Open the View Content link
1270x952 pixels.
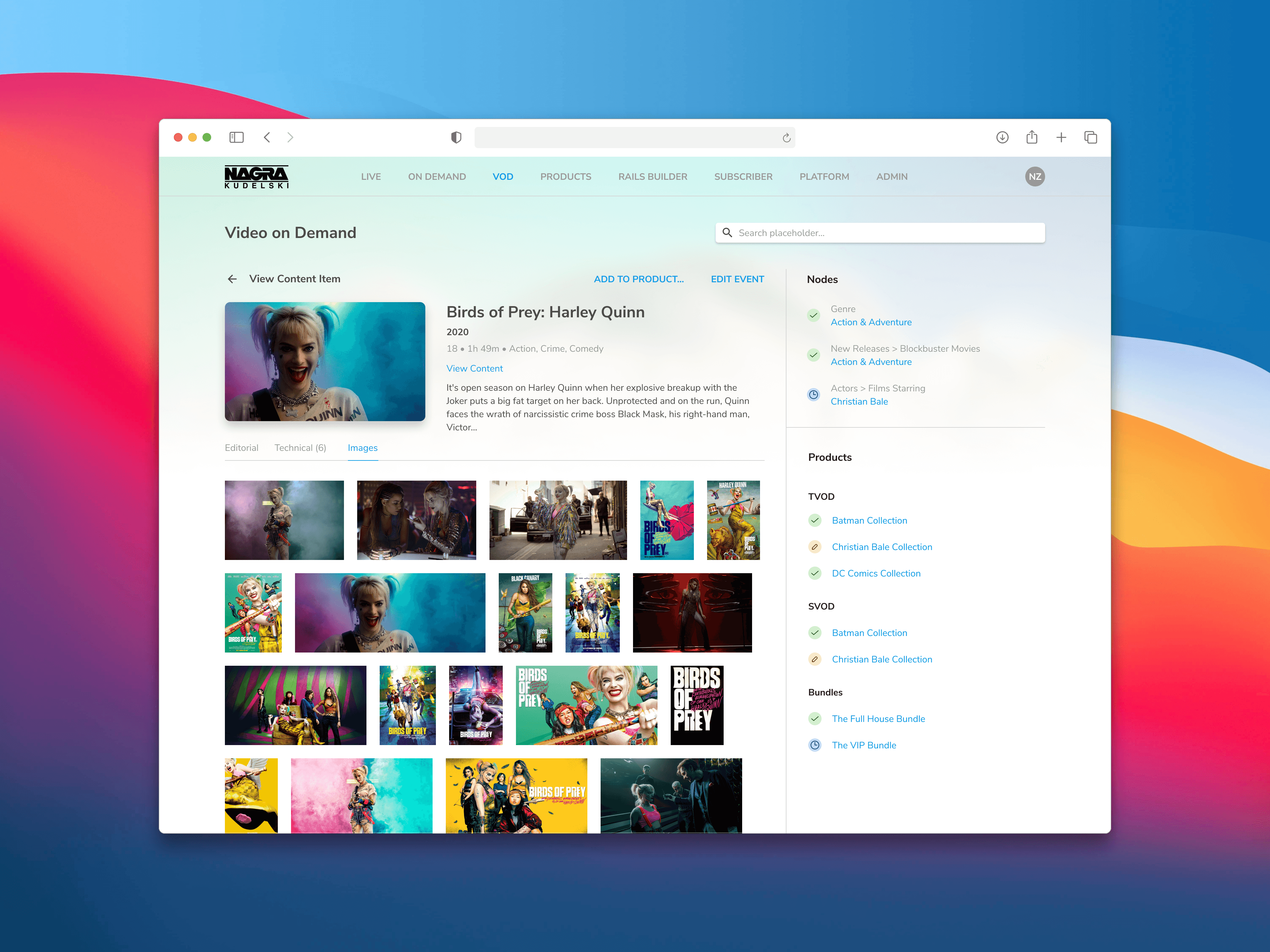coord(474,369)
